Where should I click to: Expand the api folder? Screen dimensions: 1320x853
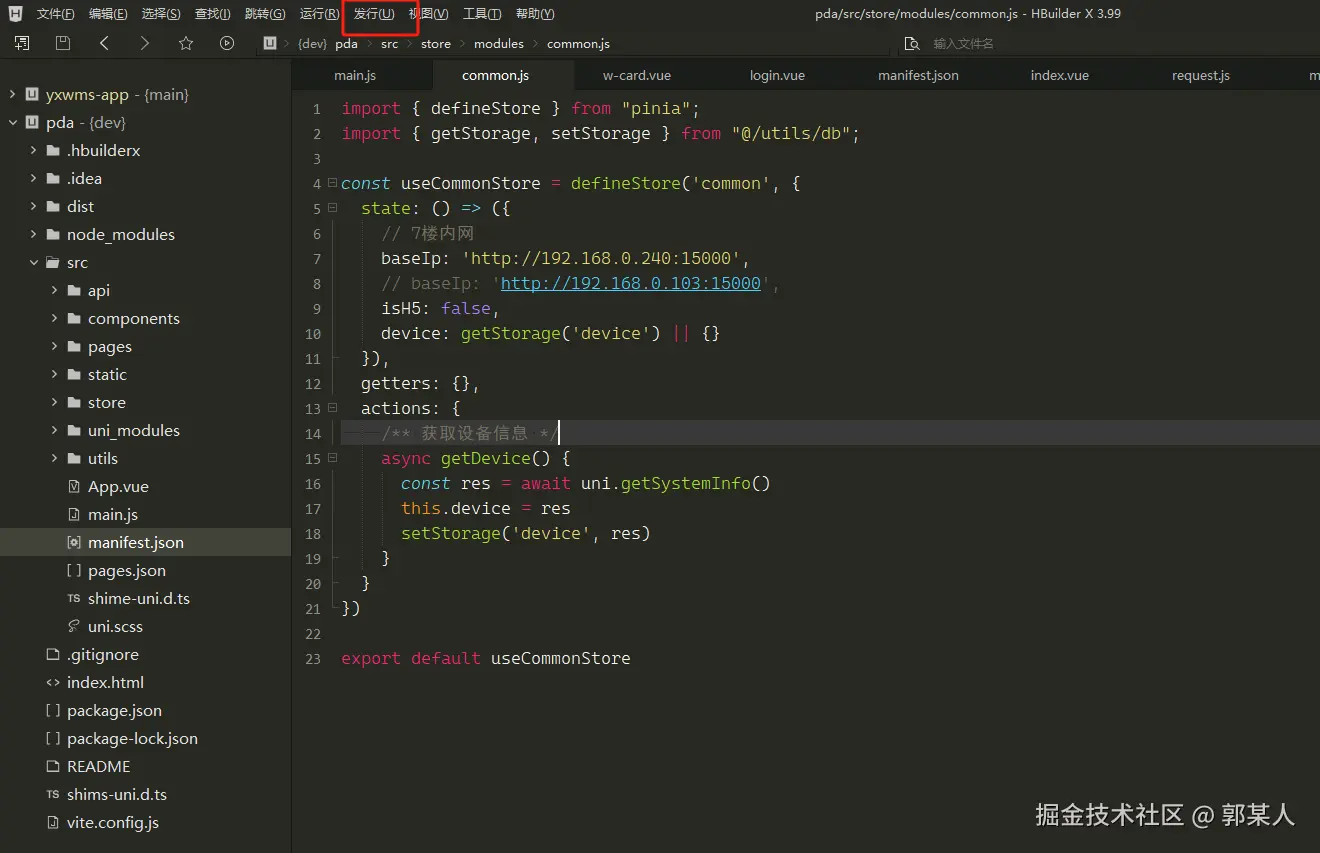point(54,290)
